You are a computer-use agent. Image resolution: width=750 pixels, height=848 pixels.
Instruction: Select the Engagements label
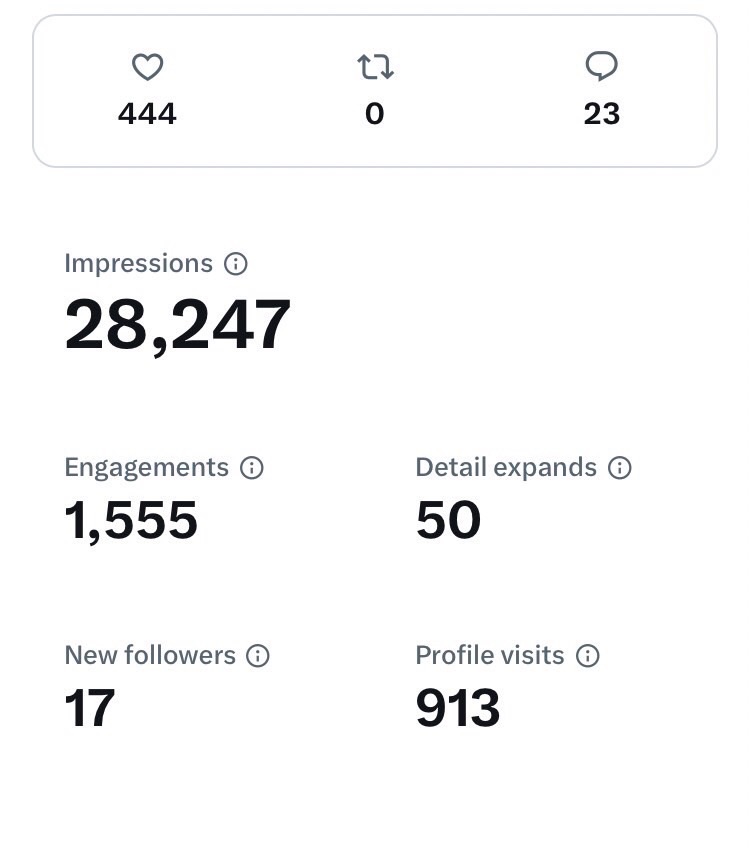click(146, 467)
